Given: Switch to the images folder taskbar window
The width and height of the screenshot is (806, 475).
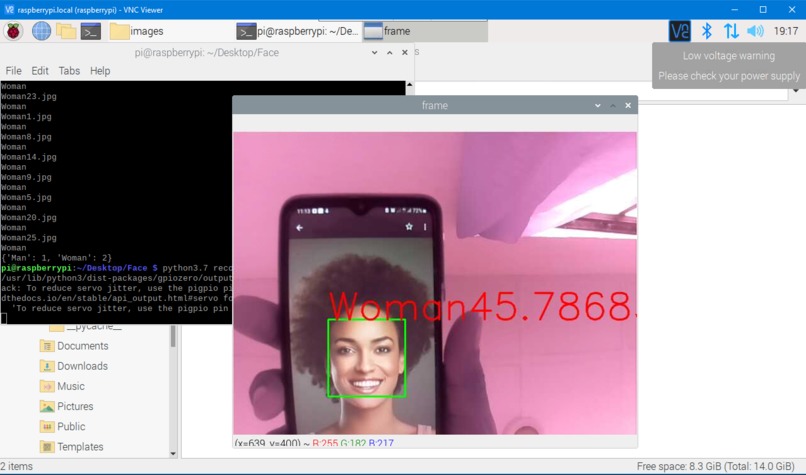Looking at the screenshot, I should [137, 31].
